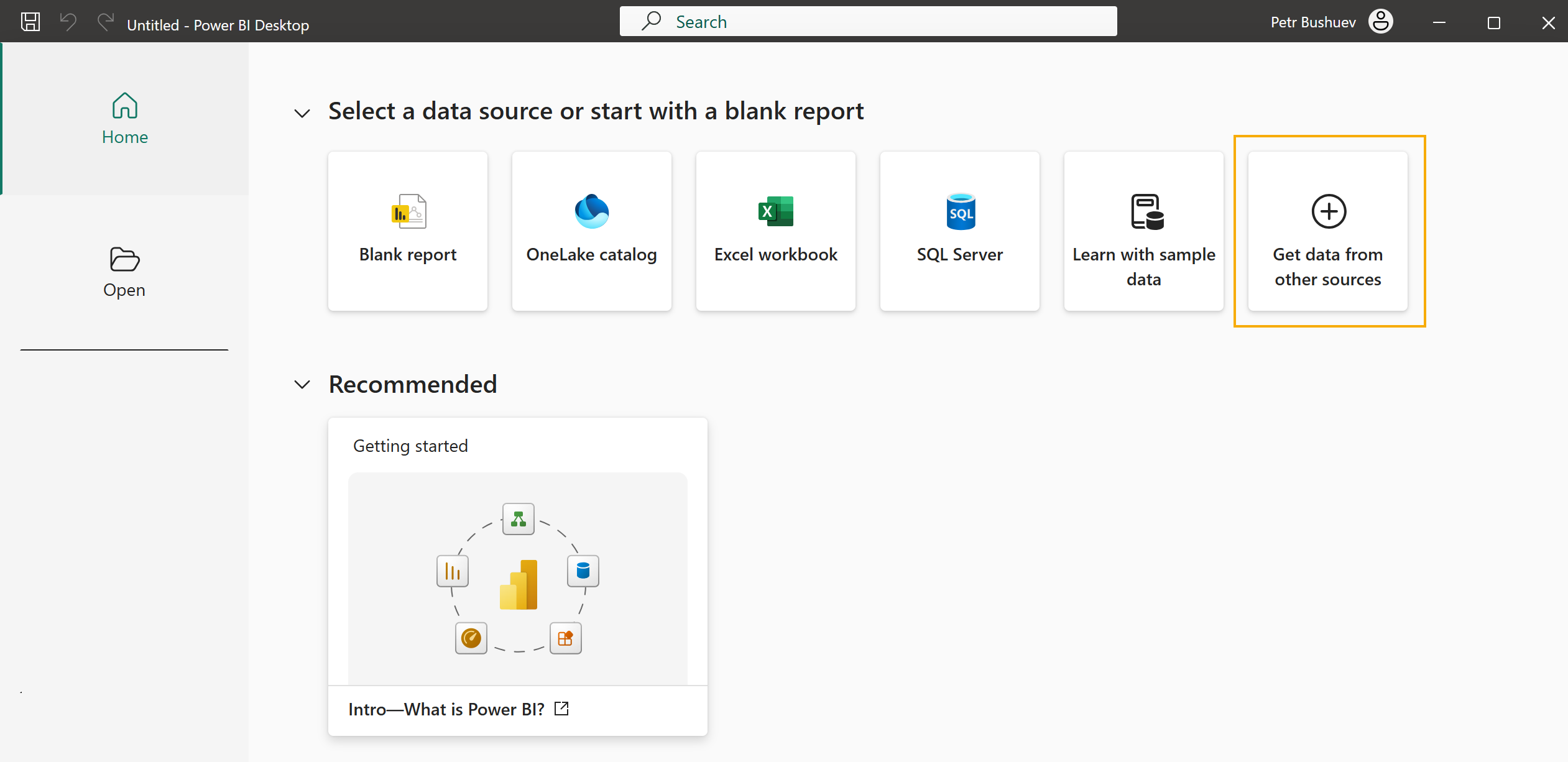
Task: Go to the Home navigation tab
Action: tap(125, 119)
